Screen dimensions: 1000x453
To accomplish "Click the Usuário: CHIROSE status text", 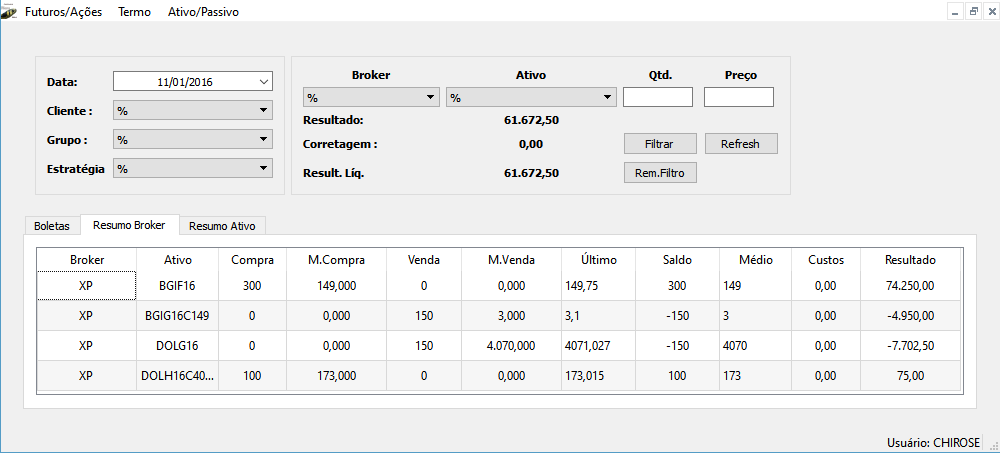I will (933, 442).
